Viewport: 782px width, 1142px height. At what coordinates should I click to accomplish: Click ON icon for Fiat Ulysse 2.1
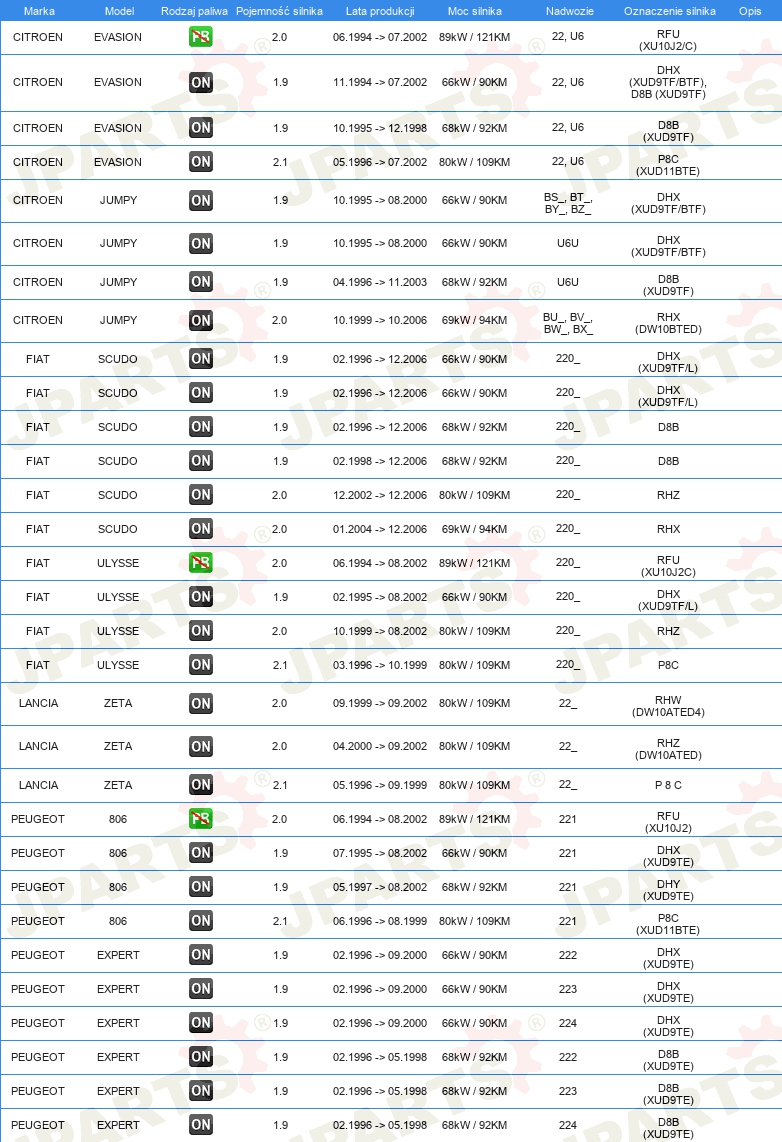point(200,665)
